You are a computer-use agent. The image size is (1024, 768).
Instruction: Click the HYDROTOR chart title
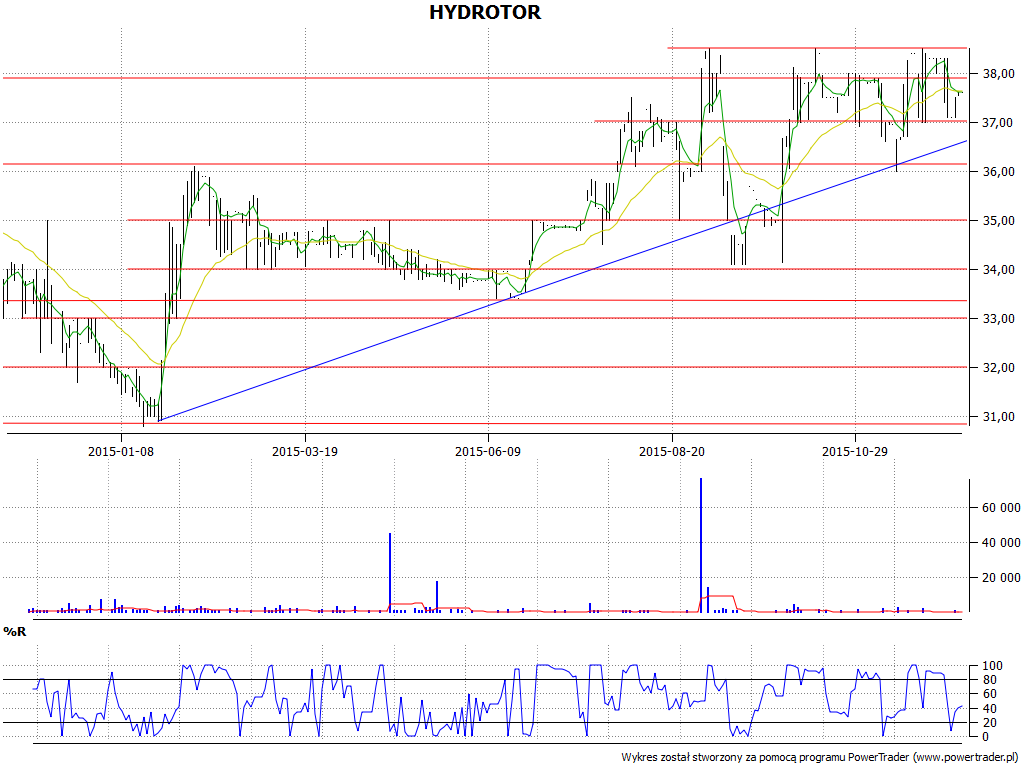(x=485, y=12)
